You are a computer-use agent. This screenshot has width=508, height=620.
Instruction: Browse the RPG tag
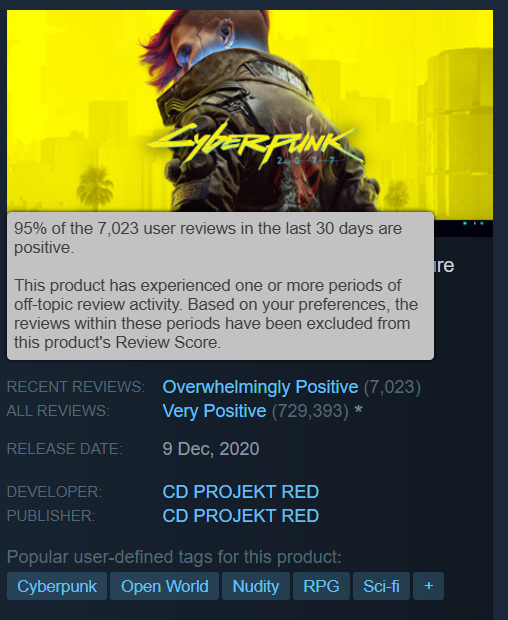click(x=321, y=586)
